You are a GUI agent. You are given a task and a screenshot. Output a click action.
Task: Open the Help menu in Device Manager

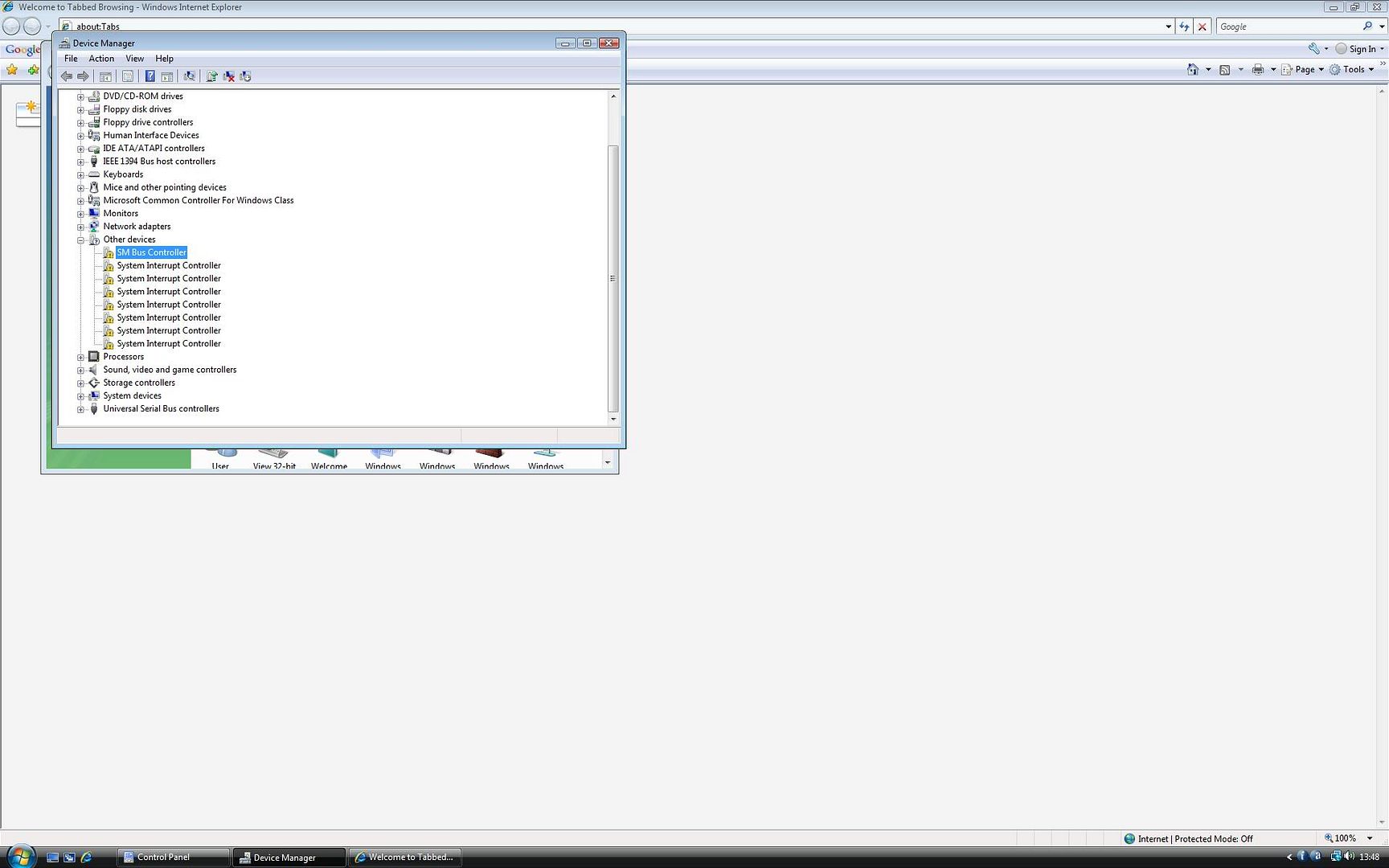164,59
